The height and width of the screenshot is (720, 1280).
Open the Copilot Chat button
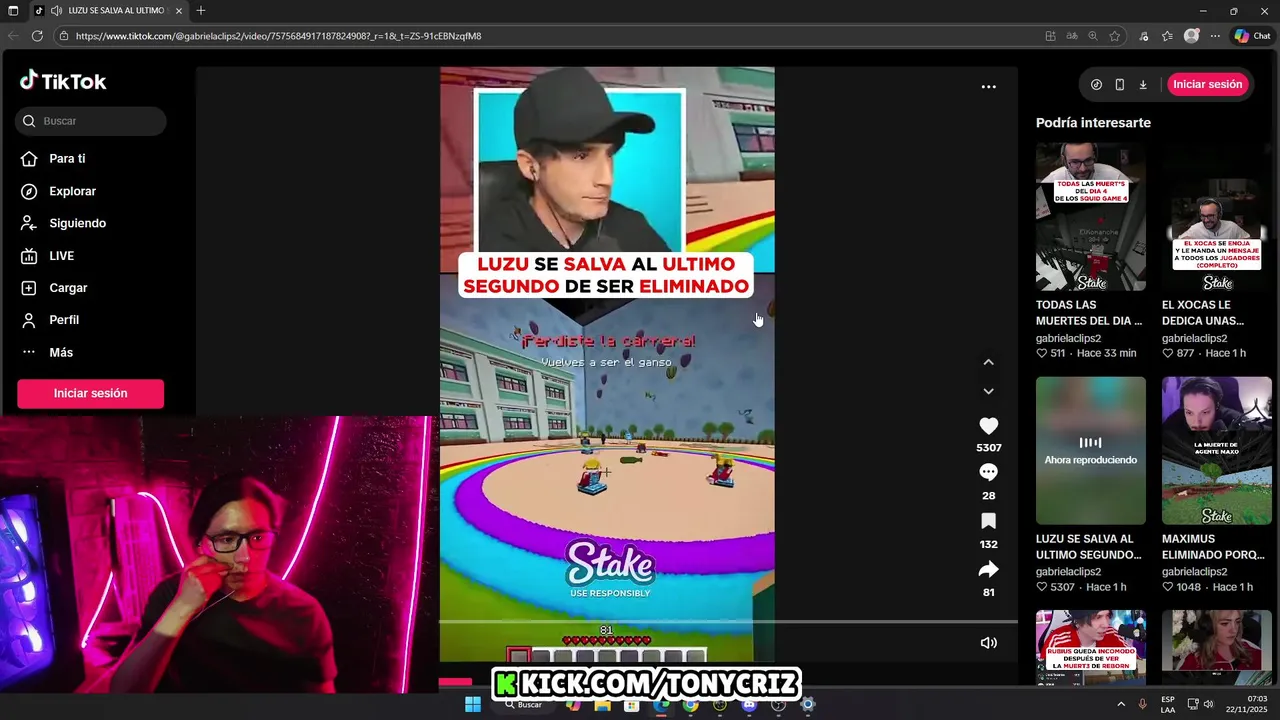tap(1252, 36)
